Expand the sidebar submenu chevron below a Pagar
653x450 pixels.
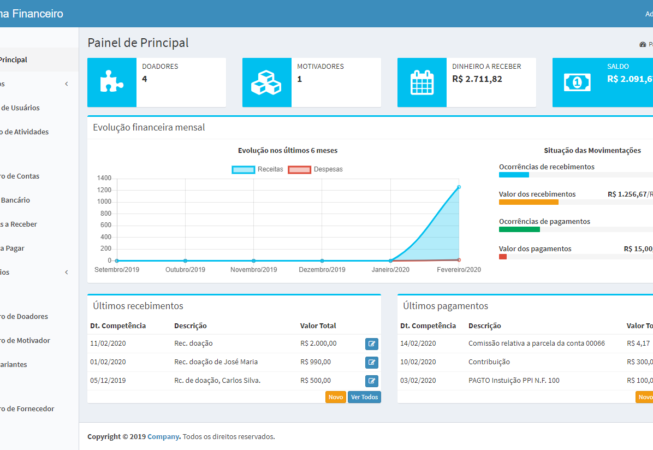66,271
